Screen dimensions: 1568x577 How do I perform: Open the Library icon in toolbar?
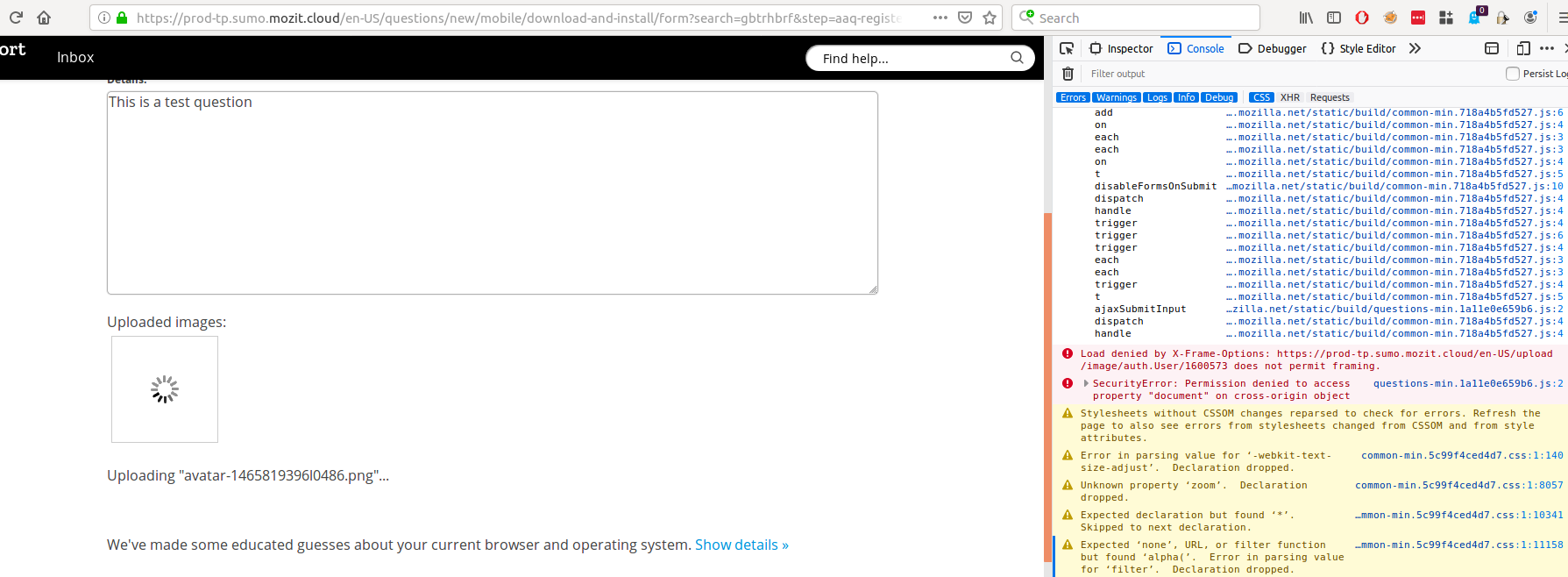[x=1306, y=18]
